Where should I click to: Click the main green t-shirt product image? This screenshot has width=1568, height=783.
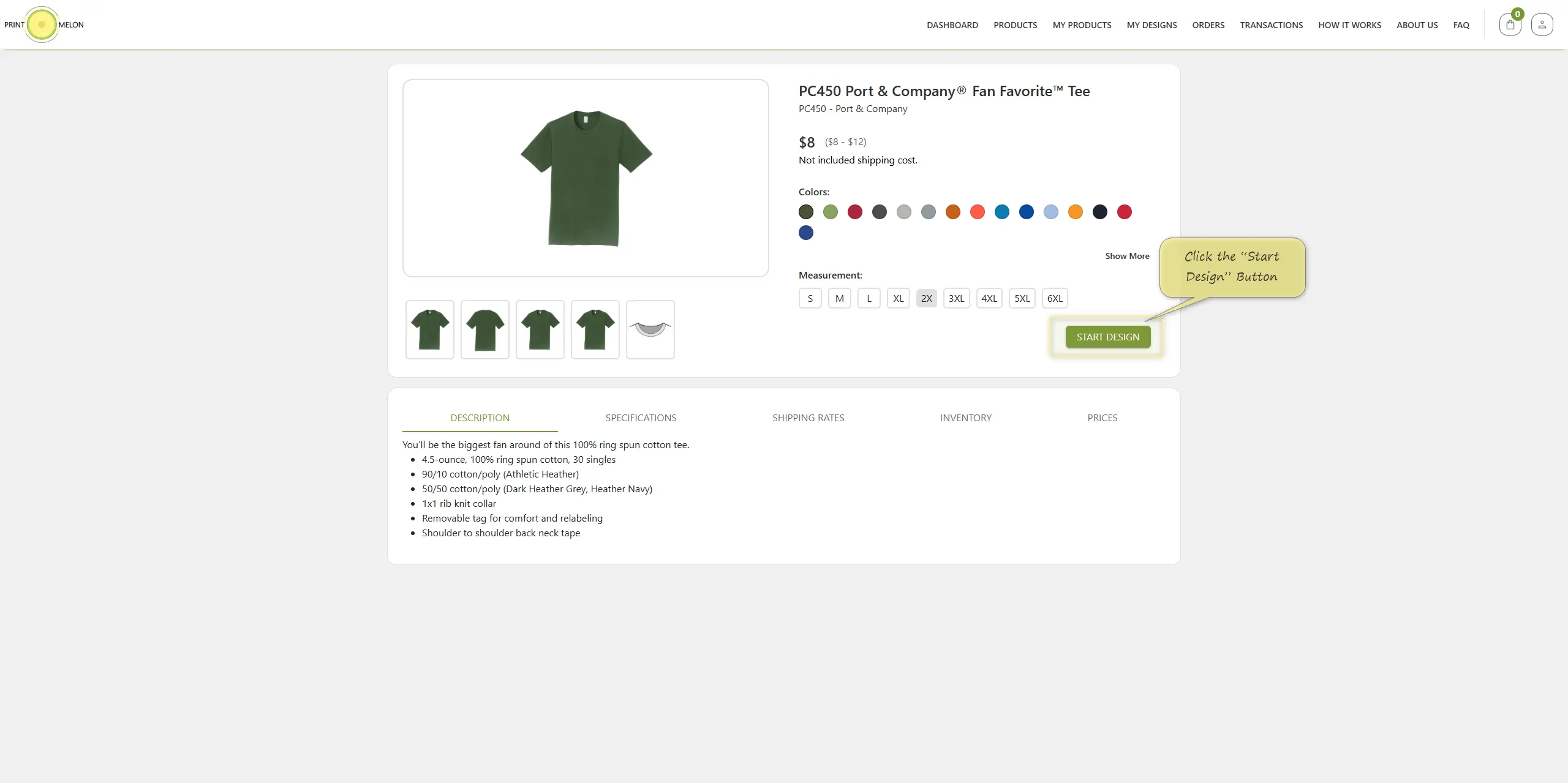(586, 178)
